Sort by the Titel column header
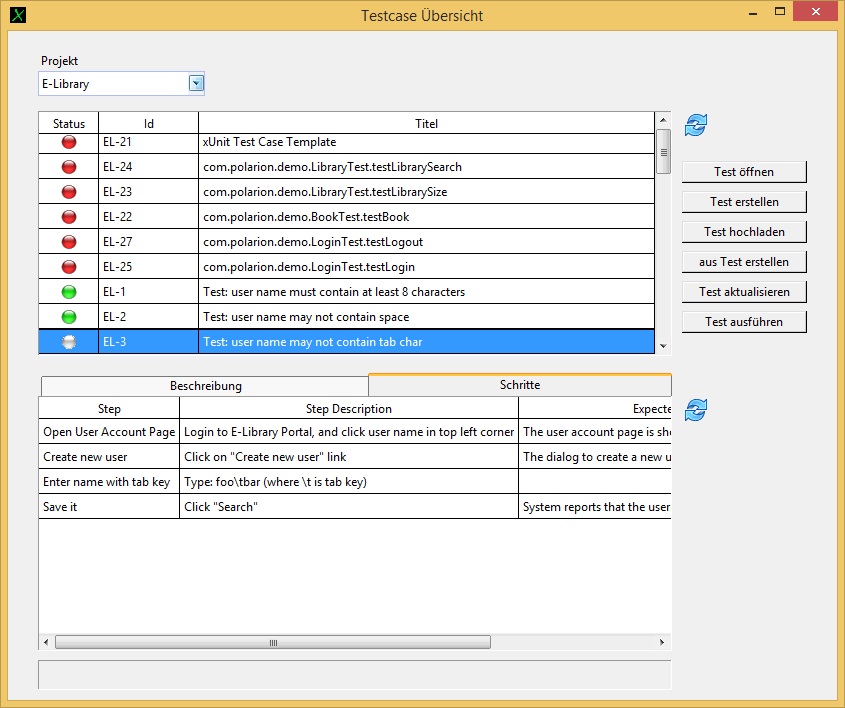Viewport: 845px width, 708px height. 427,124
